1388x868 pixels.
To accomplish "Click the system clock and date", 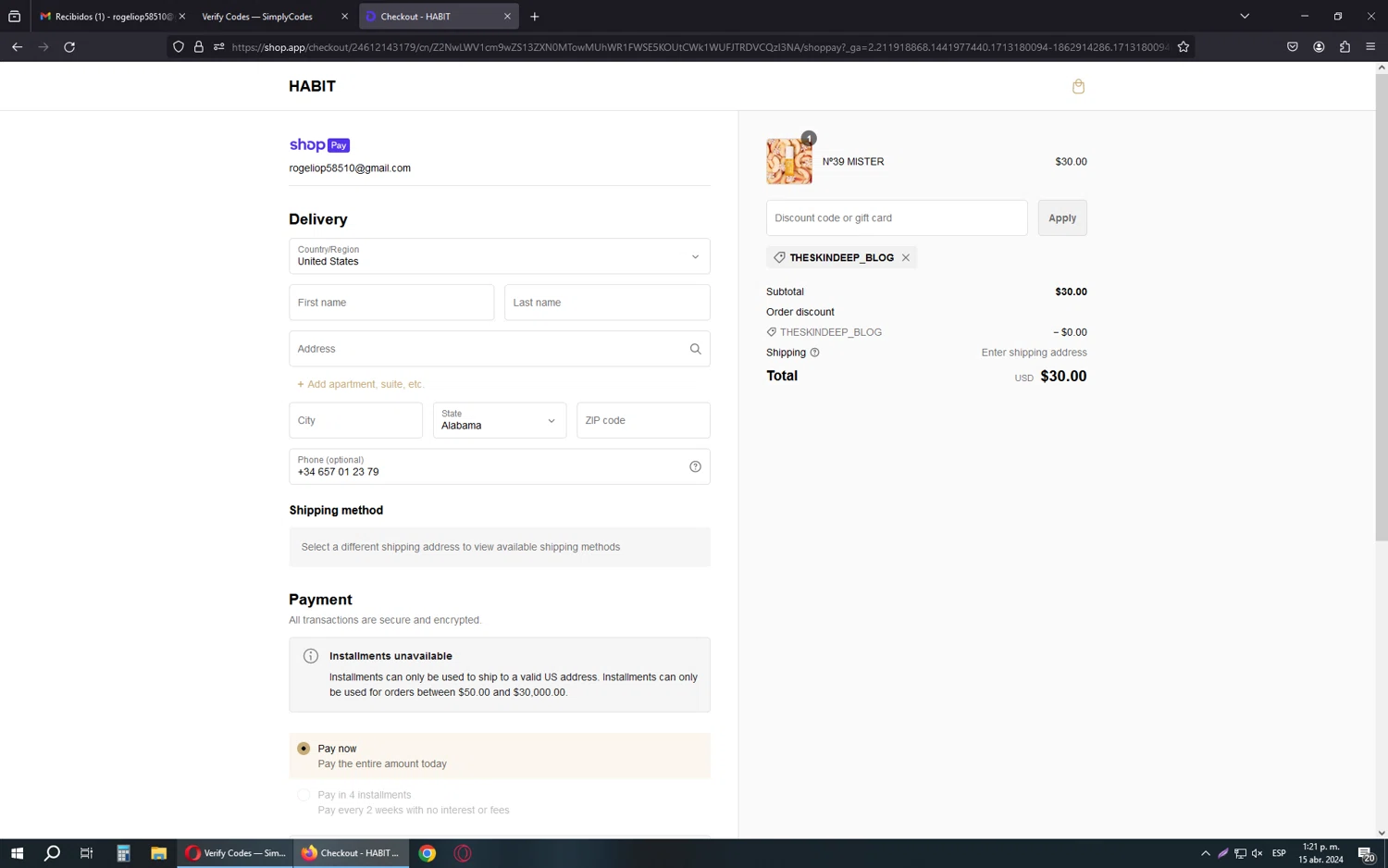I will click(x=1320, y=853).
